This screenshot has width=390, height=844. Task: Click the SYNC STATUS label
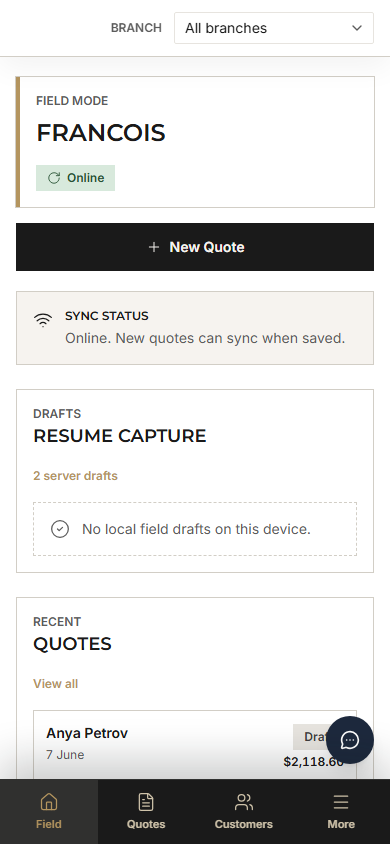click(107, 316)
